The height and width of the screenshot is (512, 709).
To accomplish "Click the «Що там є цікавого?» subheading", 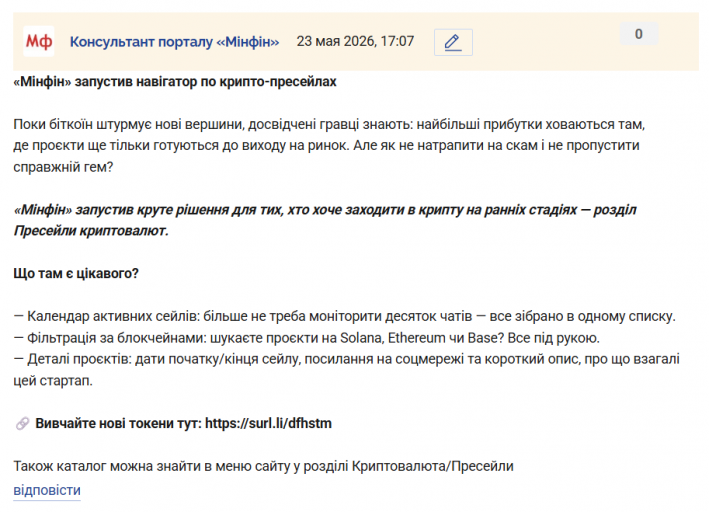I will coord(76,274).
